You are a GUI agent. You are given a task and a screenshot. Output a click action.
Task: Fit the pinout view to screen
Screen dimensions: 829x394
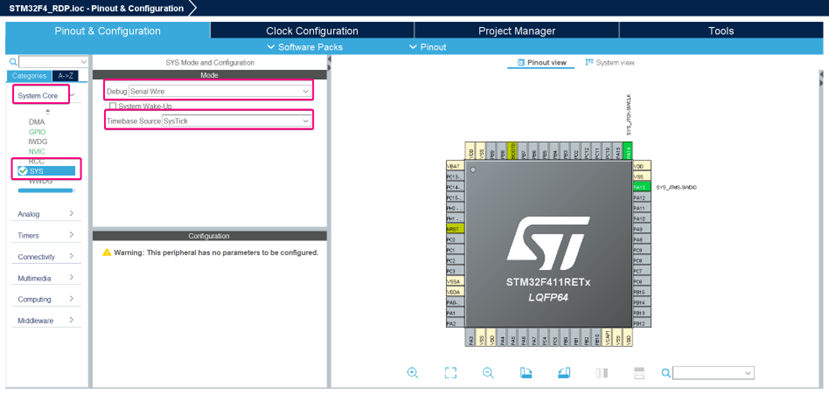pyautogui.click(x=450, y=372)
